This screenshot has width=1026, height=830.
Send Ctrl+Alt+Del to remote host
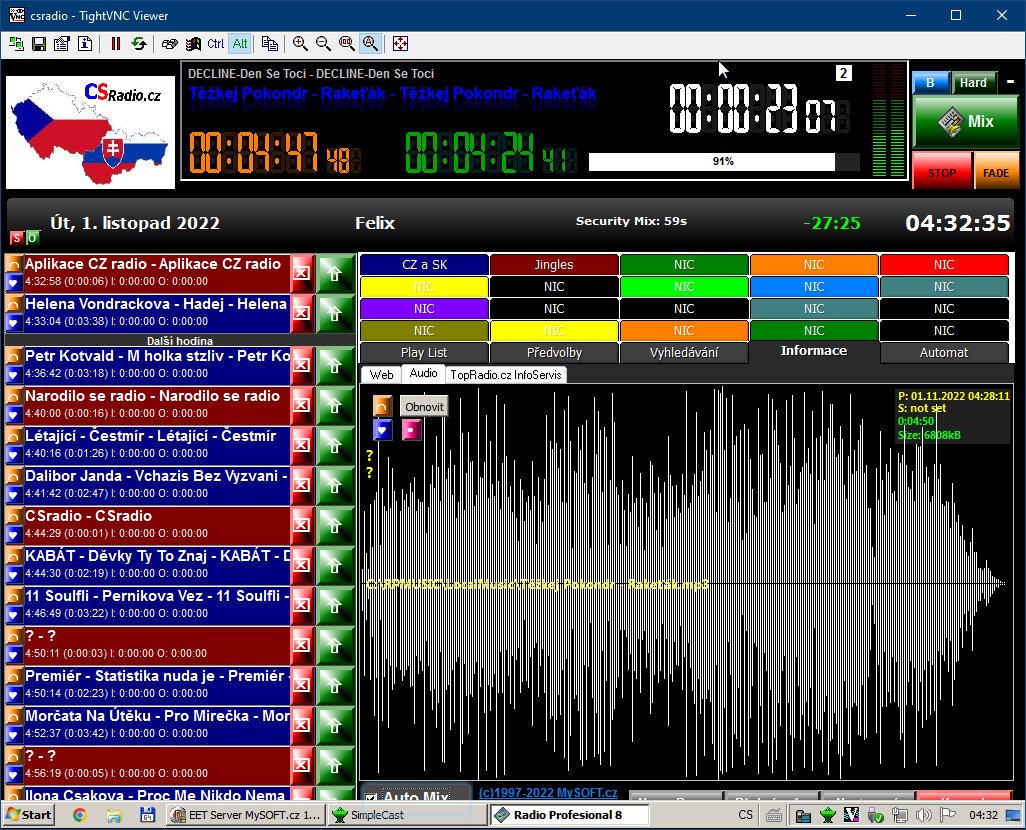(x=169, y=44)
